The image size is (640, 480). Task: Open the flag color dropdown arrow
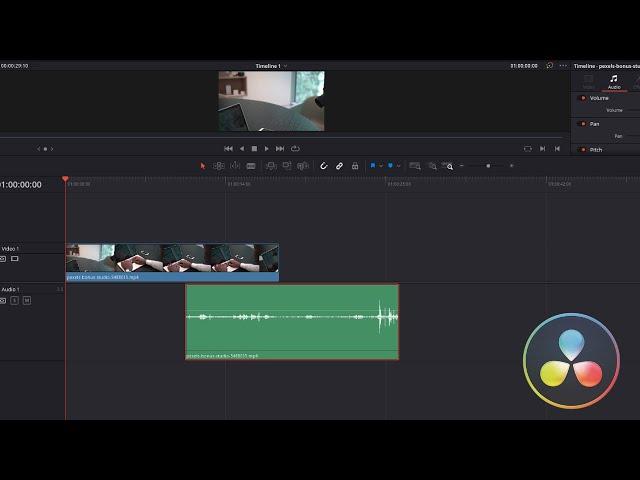pos(381,166)
